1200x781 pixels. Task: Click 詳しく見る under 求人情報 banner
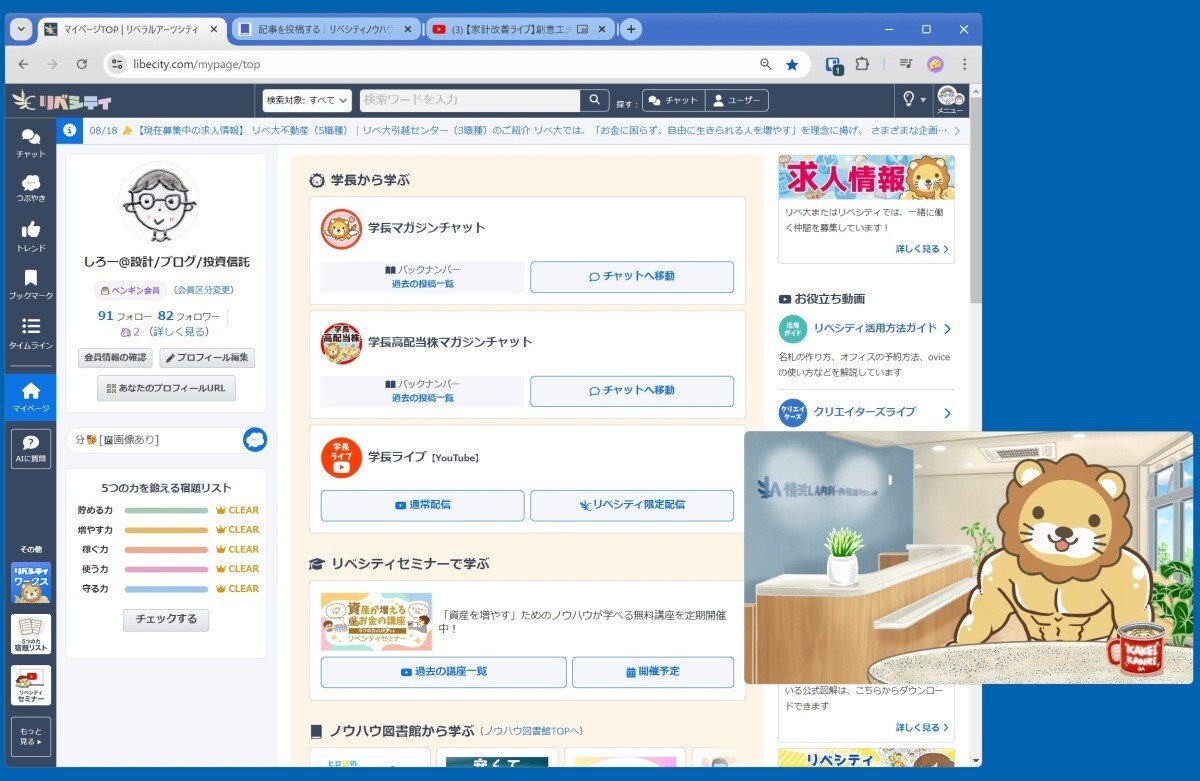point(922,249)
